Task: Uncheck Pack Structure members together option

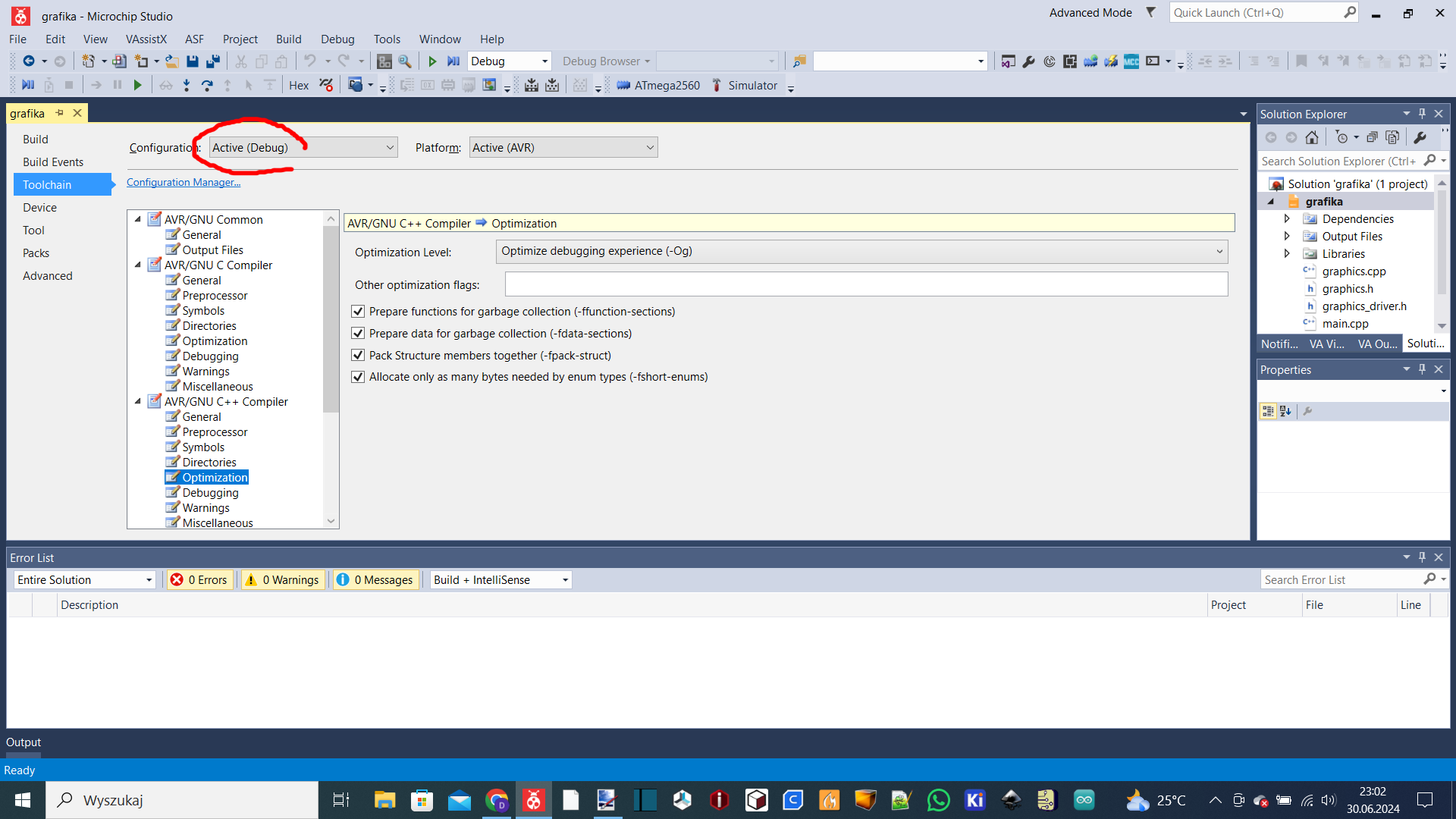Action: (358, 356)
